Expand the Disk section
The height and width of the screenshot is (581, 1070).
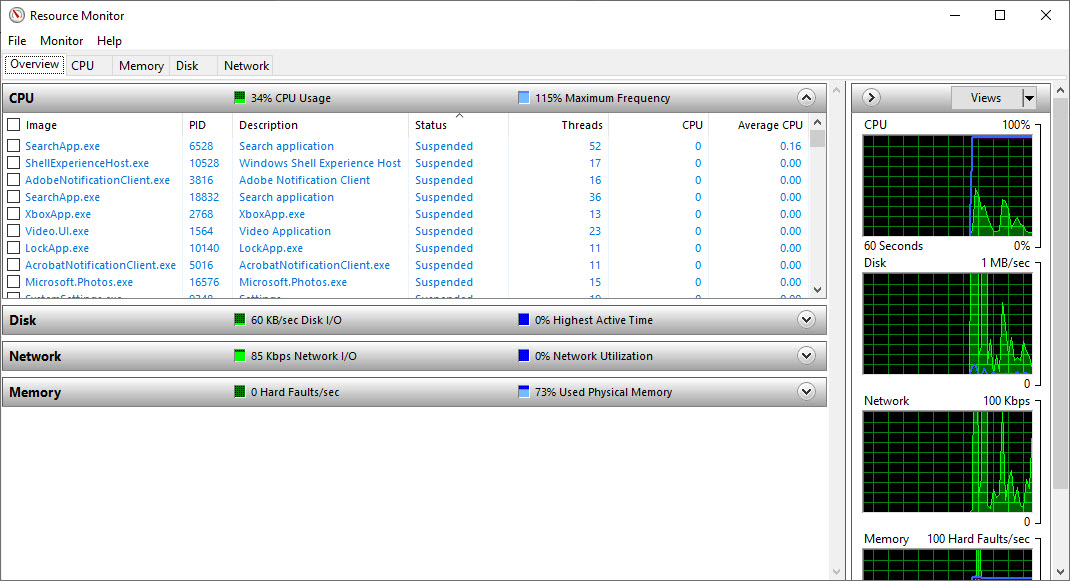point(806,319)
